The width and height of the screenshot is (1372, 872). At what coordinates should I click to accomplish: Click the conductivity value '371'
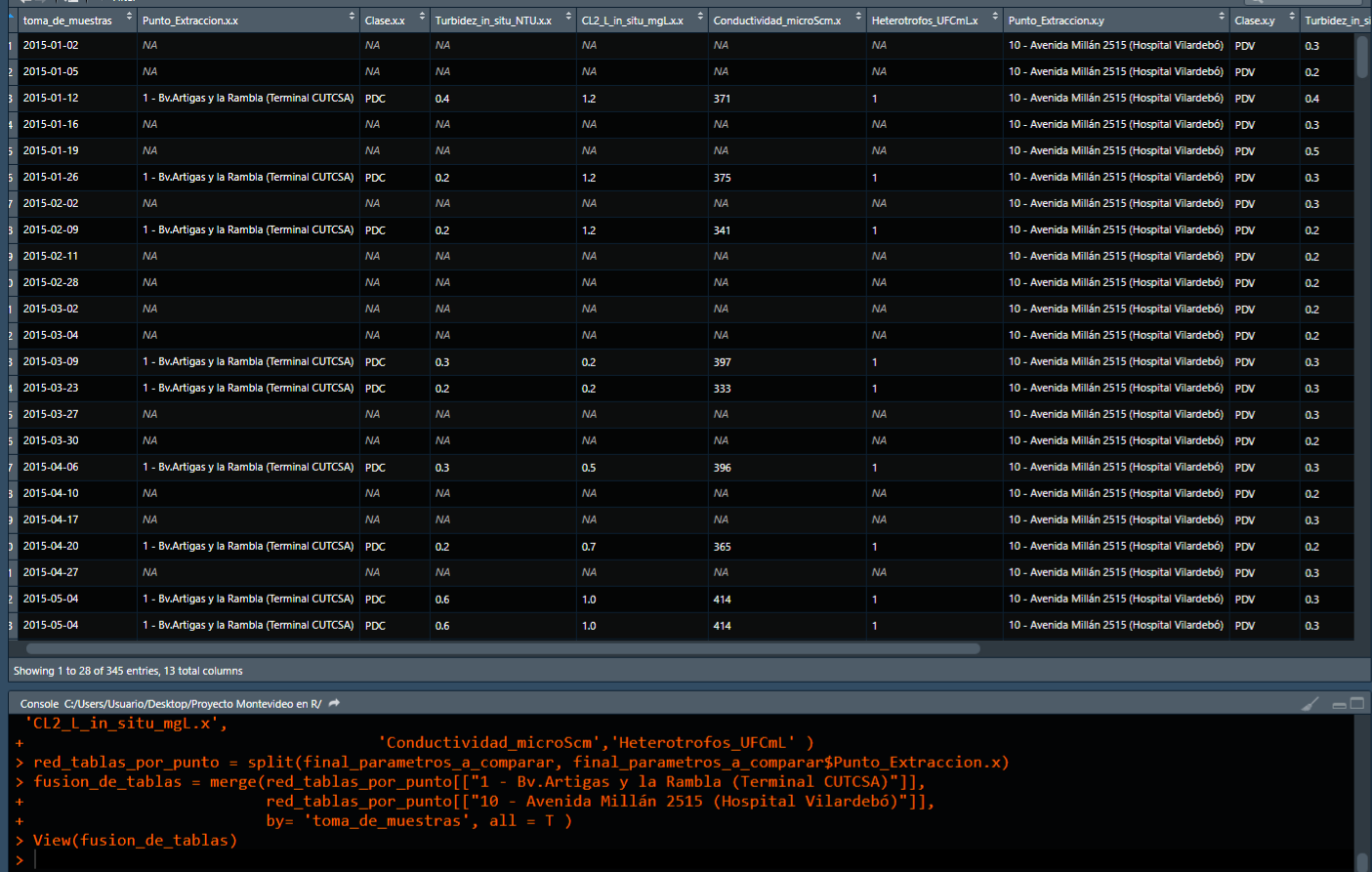click(722, 99)
